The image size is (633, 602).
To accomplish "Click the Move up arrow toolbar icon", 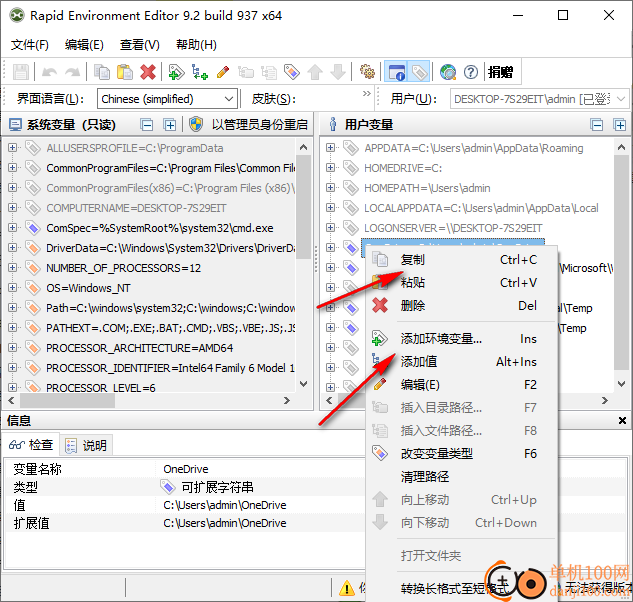I will [315, 72].
